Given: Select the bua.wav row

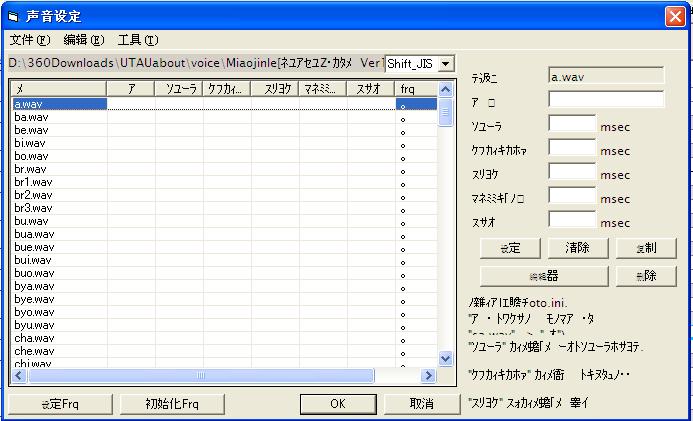Looking at the screenshot, I should (x=224, y=234).
